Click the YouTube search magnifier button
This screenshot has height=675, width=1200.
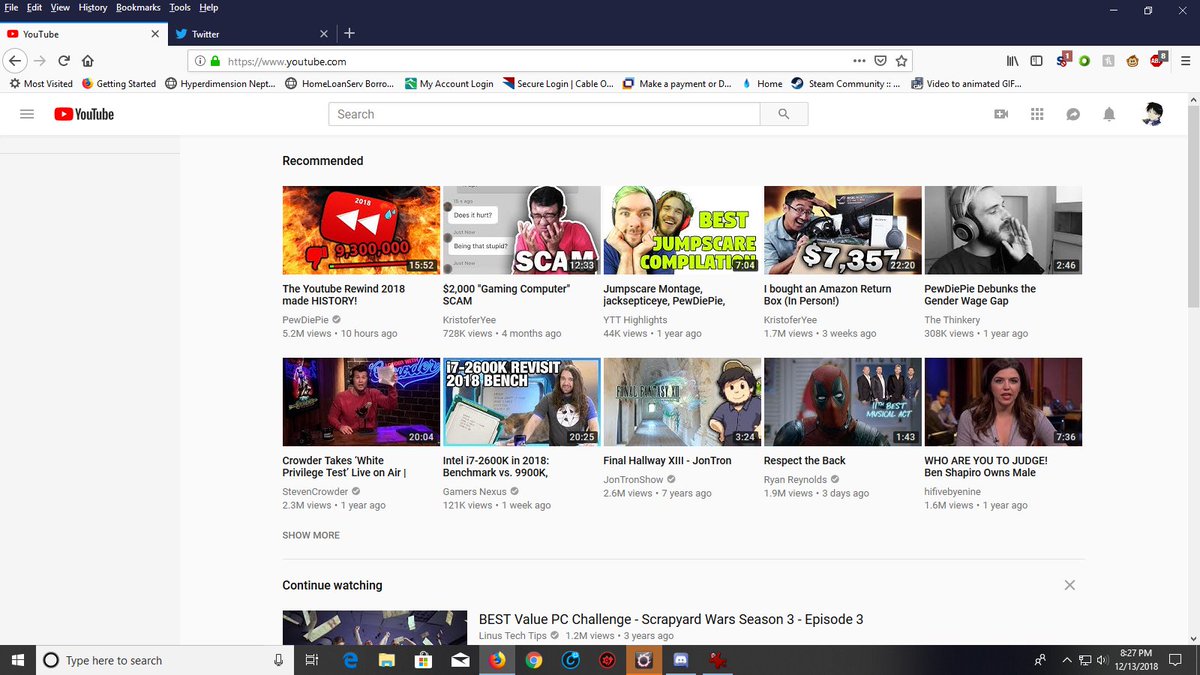pos(783,114)
